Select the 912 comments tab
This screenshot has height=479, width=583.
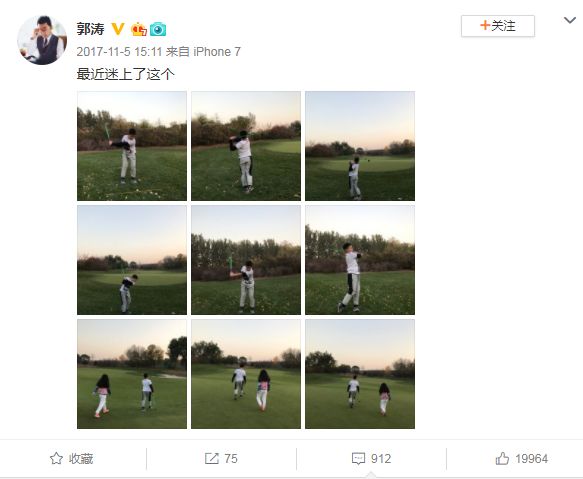coord(371,459)
